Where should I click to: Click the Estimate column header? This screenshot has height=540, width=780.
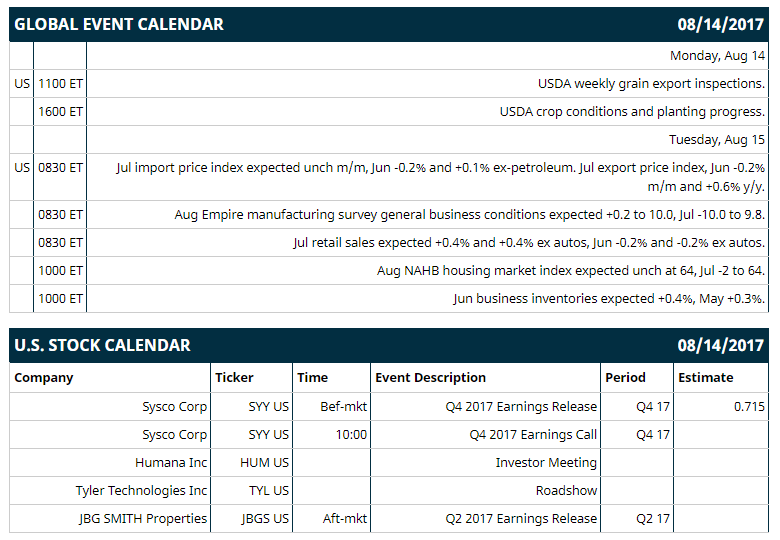point(705,378)
